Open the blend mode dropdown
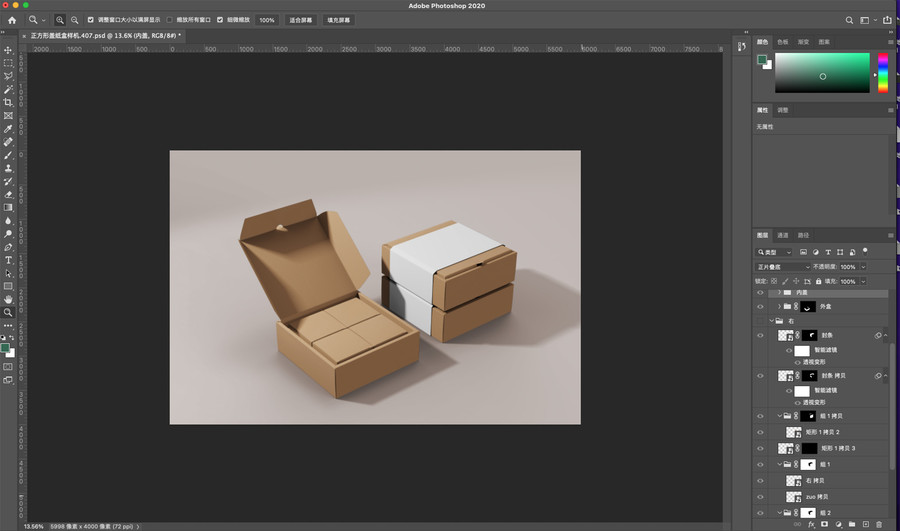The height and width of the screenshot is (531, 900). (782, 267)
